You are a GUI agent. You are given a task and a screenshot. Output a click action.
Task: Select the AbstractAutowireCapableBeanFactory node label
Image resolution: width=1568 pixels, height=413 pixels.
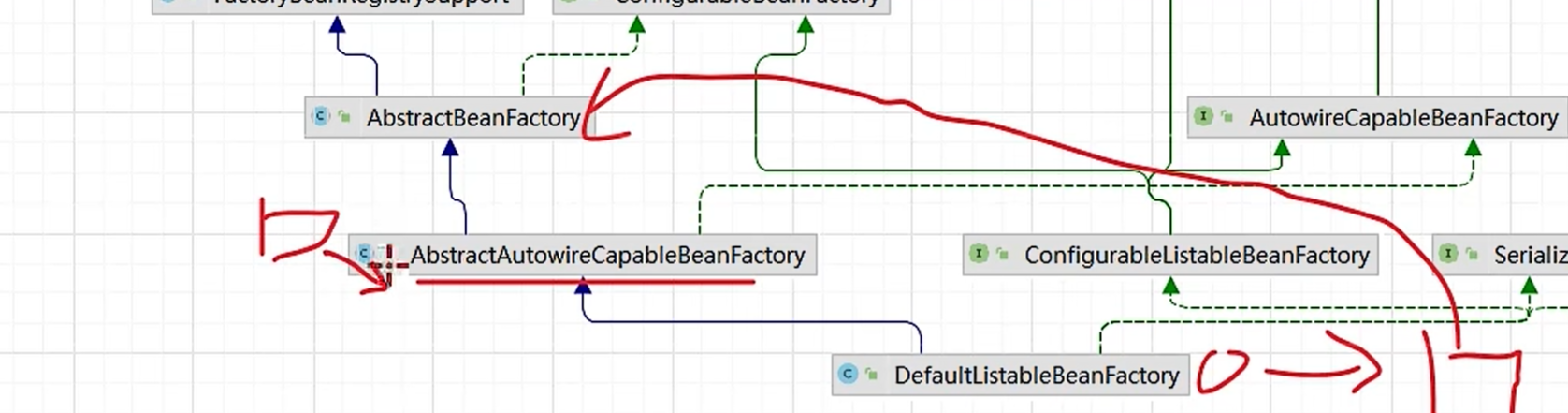click(x=607, y=255)
